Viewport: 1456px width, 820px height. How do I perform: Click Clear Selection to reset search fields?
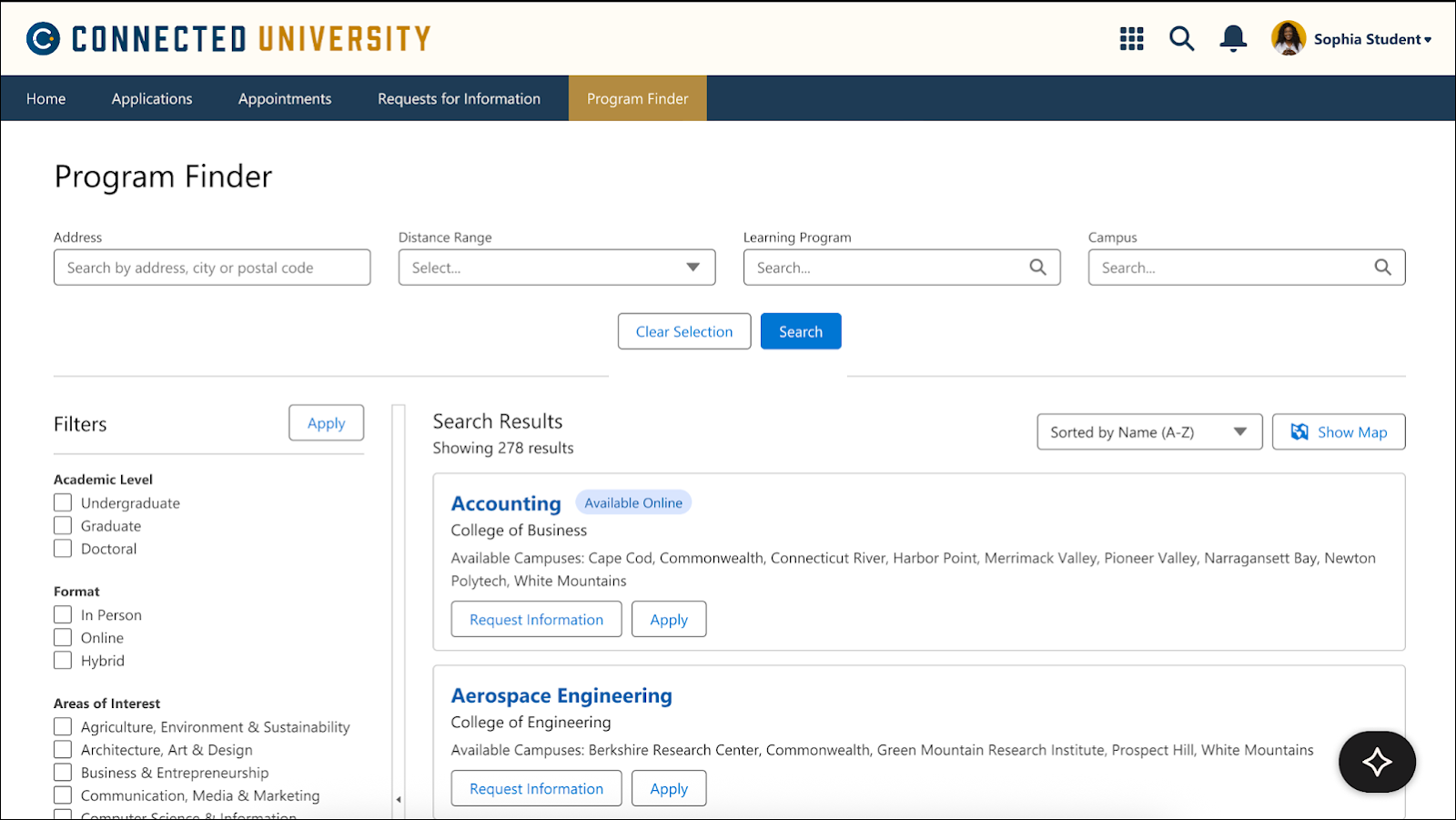tap(683, 330)
